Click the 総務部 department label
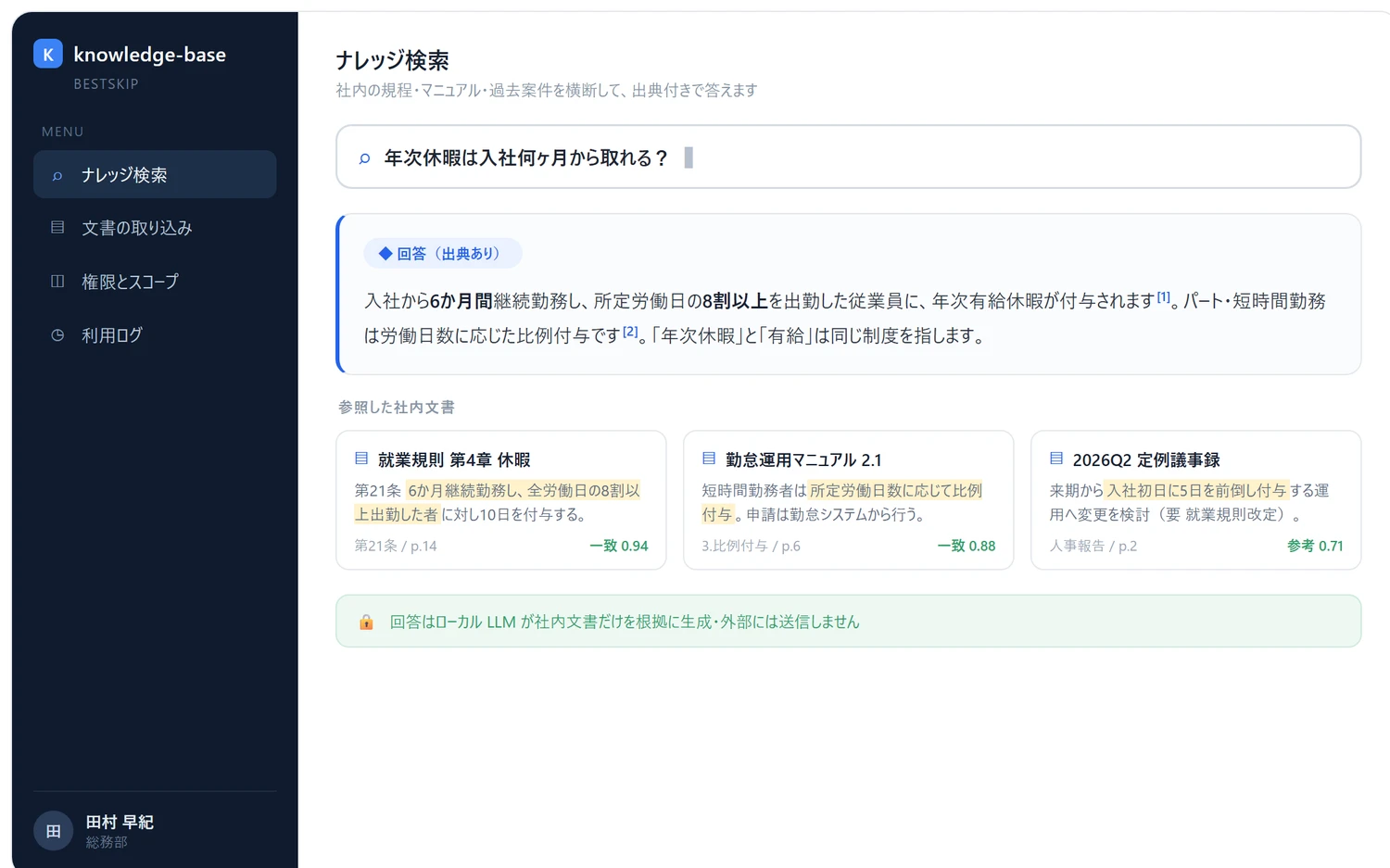 pyautogui.click(x=107, y=842)
